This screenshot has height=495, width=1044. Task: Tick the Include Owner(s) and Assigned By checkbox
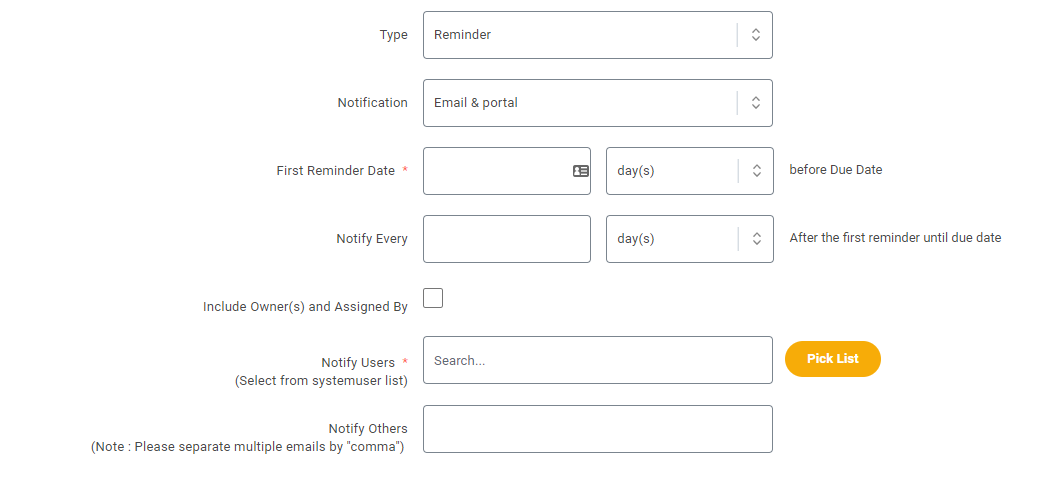coord(433,298)
